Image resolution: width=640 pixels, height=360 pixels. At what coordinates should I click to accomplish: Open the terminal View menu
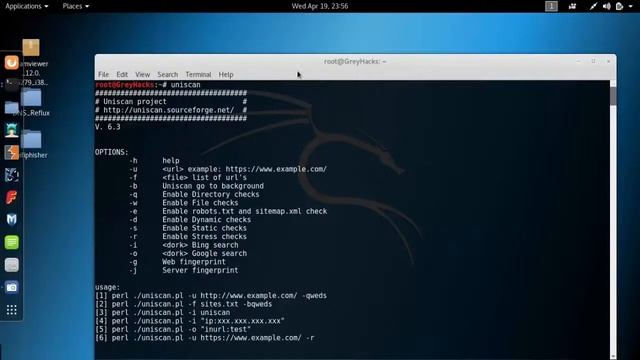click(x=142, y=74)
